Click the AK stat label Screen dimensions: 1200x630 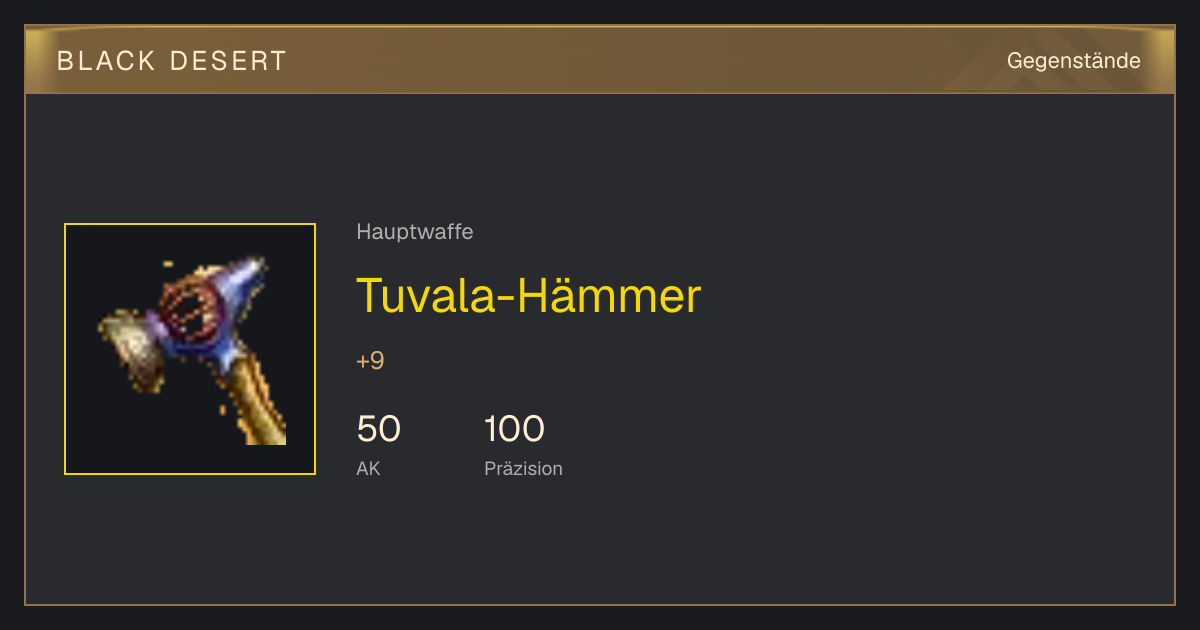368,468
